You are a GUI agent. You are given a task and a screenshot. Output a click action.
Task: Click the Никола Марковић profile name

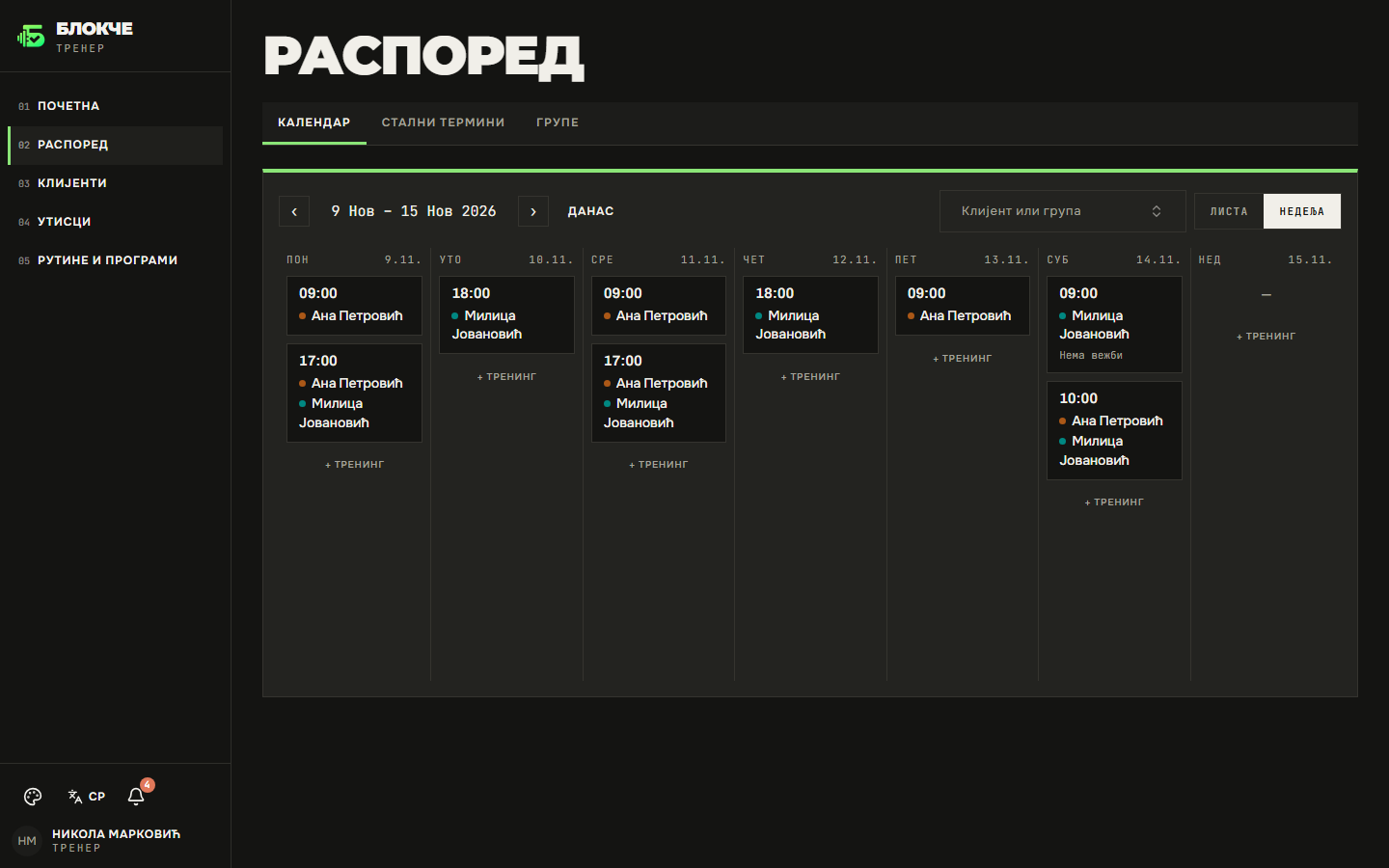[x=116, y=834]
